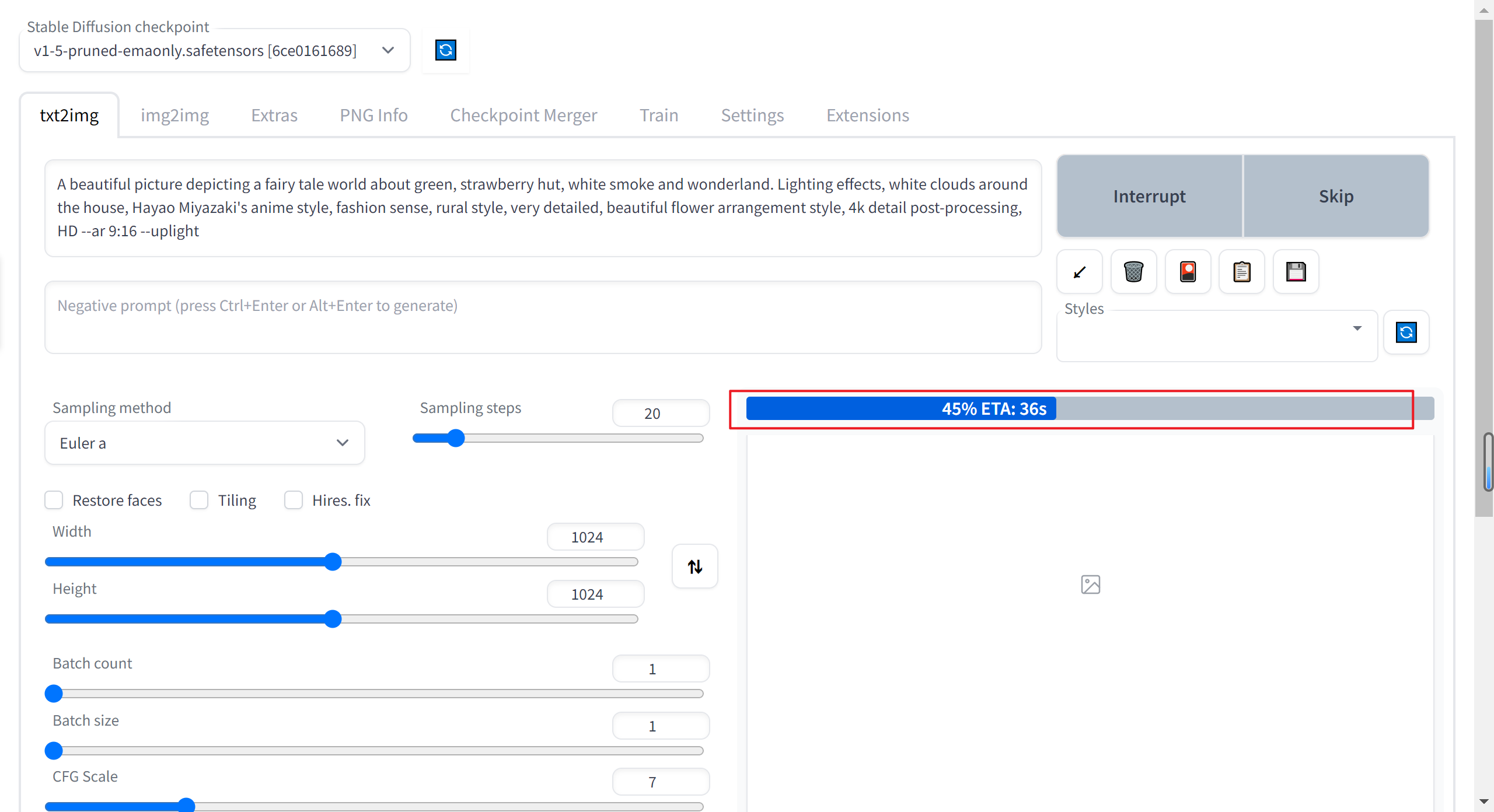Refresh the Stable Diffusion checkpoint list
The height and width of the screenshot is (812, 1494).
click(x=445, y=50)
